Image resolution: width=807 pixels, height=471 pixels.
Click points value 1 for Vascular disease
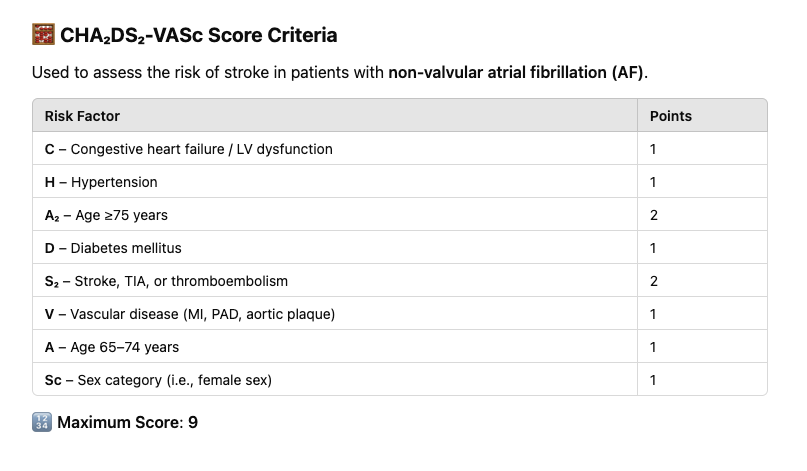click(653, 314)
